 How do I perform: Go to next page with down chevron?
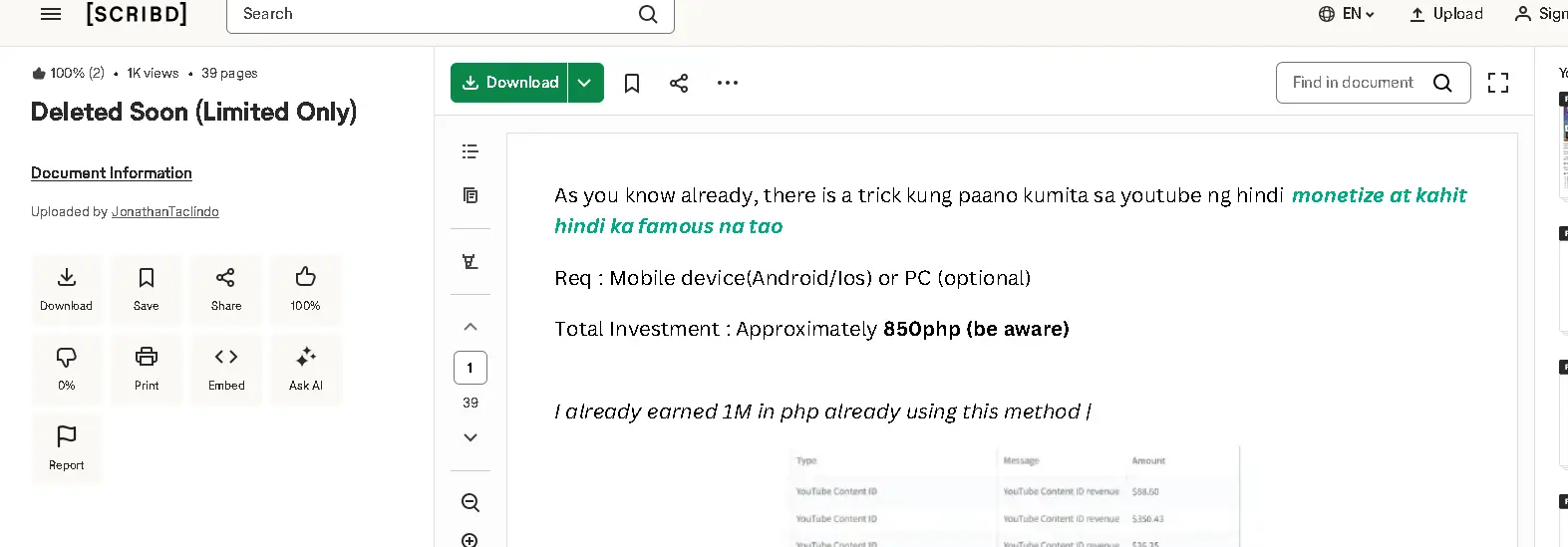(x=470, y=437)
